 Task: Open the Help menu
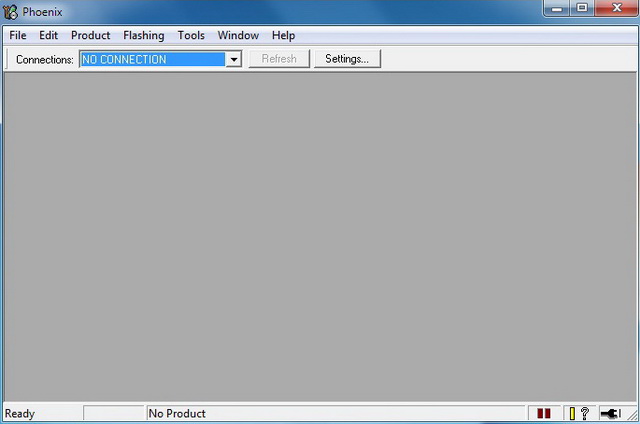coord(284,36)
